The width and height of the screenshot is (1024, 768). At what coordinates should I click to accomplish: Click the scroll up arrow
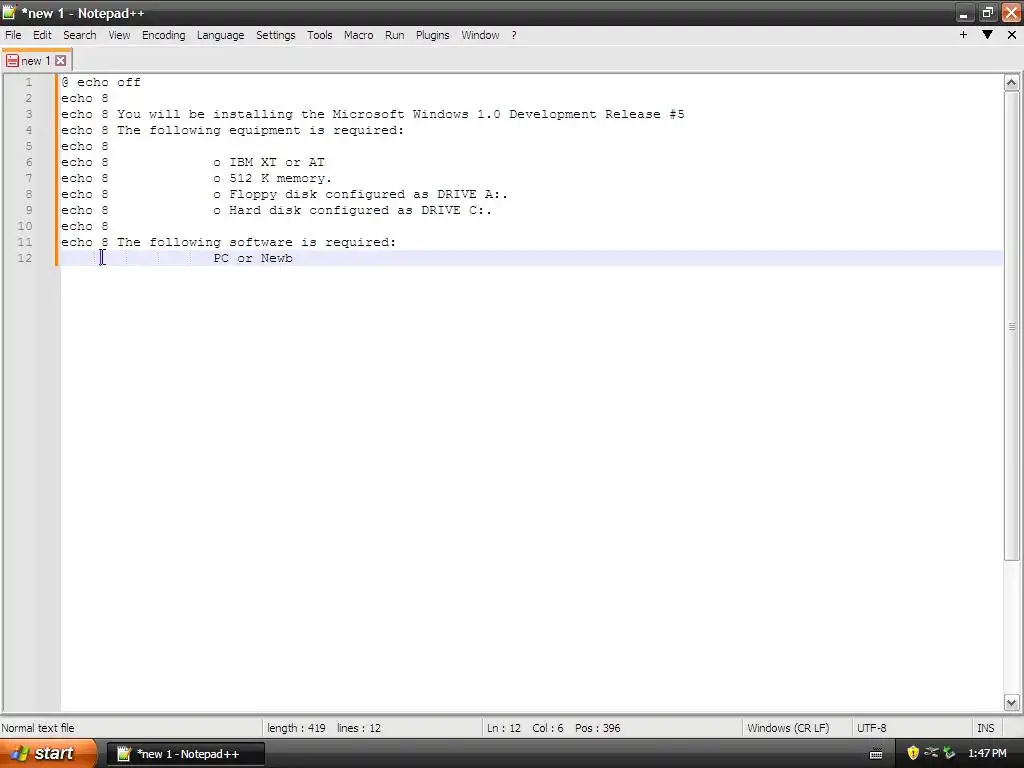point(1012,83)
